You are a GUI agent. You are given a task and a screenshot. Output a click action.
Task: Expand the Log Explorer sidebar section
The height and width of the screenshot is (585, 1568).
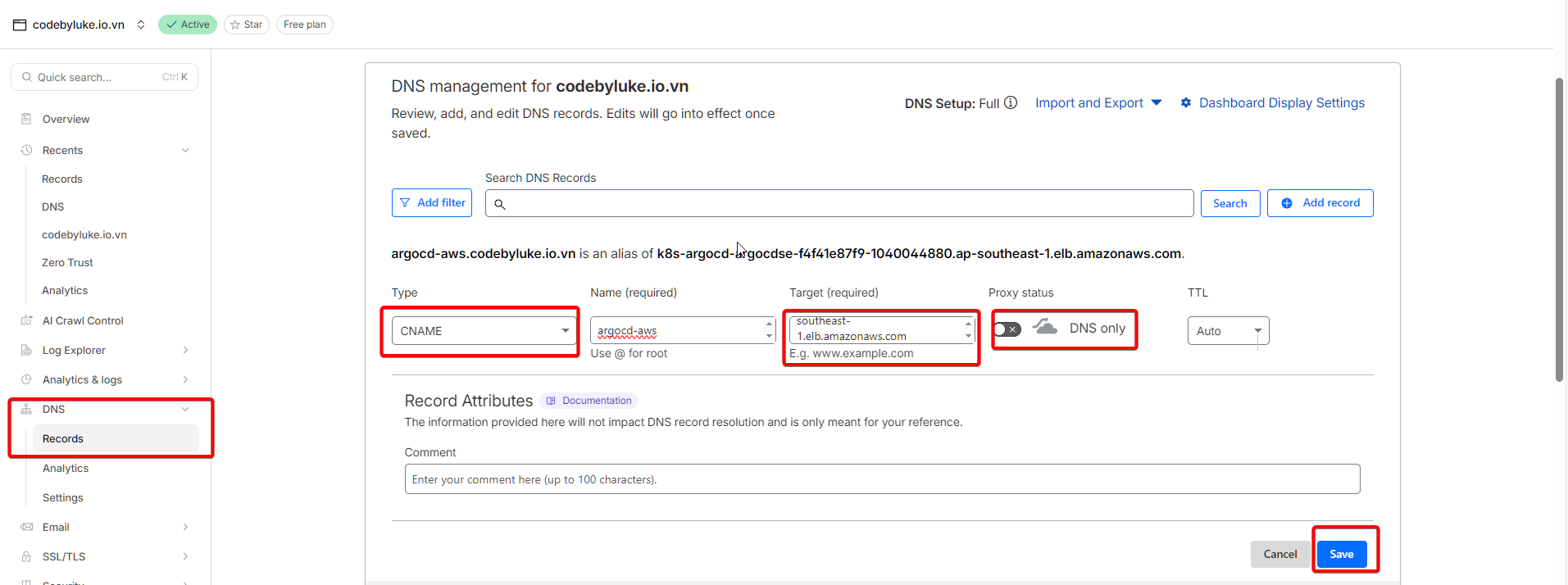pyautogui.click(x=185, y=350)
